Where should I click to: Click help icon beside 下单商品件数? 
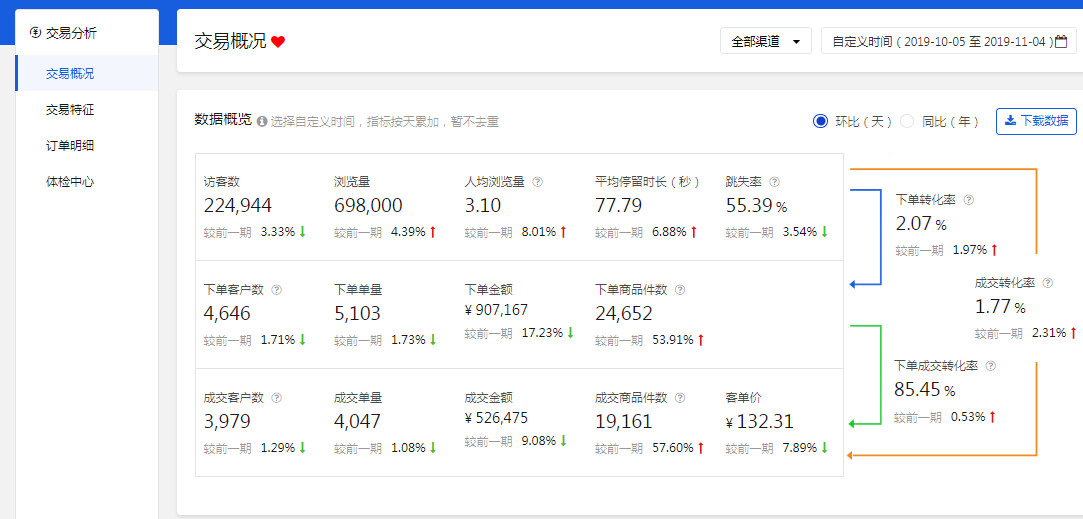679,290
